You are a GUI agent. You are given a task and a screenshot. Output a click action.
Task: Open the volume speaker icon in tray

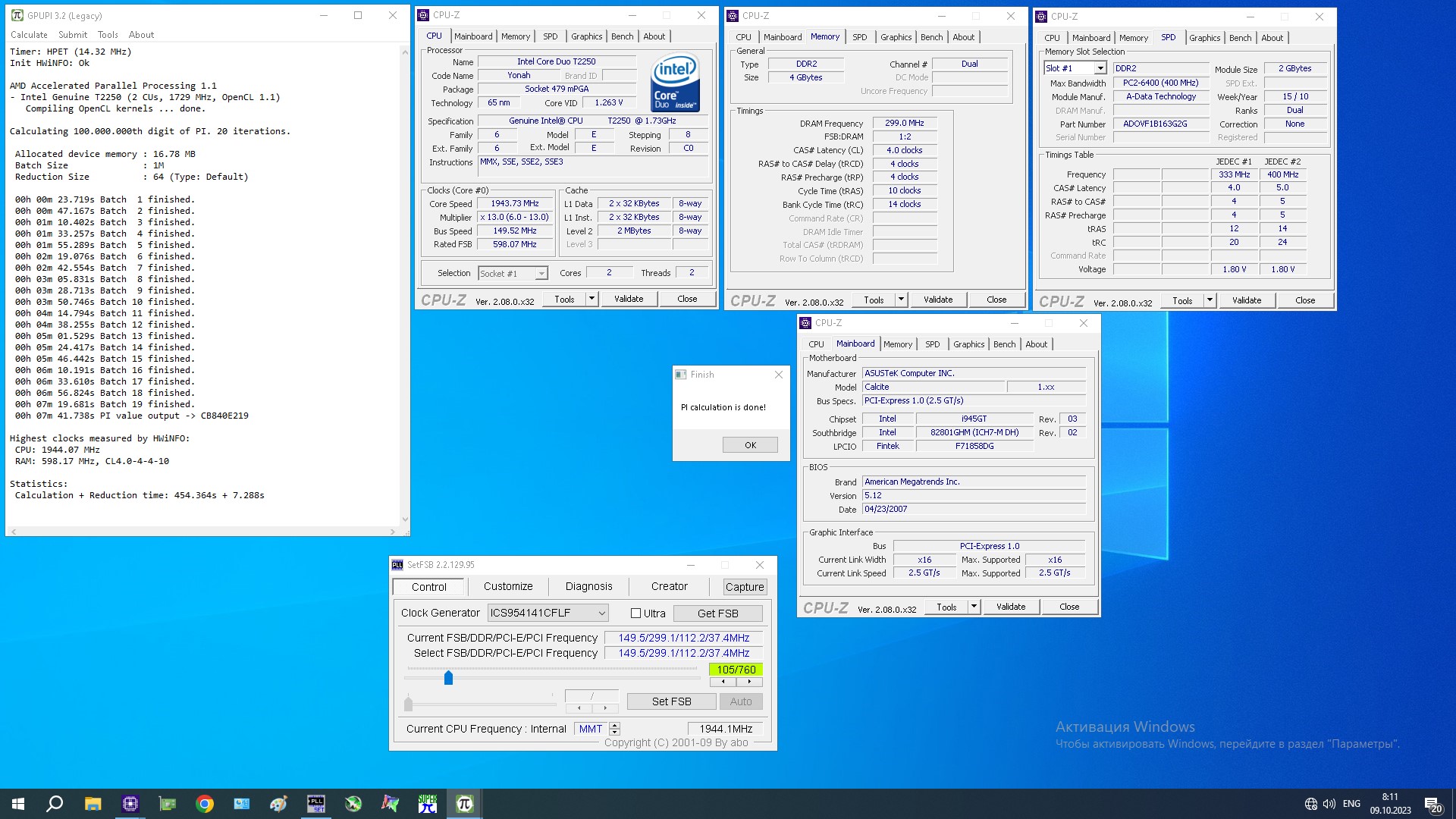click(x=1329, y=804)
